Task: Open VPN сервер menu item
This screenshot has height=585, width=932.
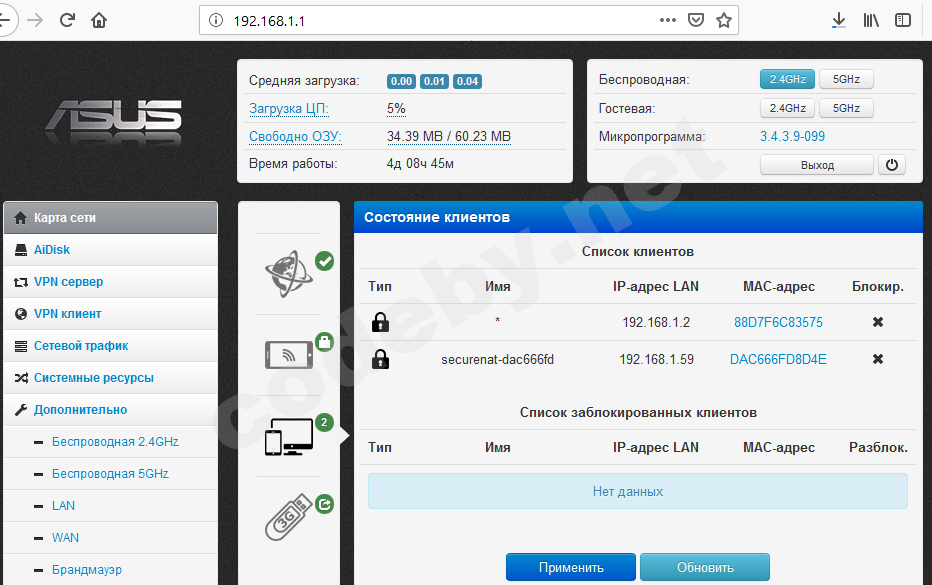Action: (111, 282)
